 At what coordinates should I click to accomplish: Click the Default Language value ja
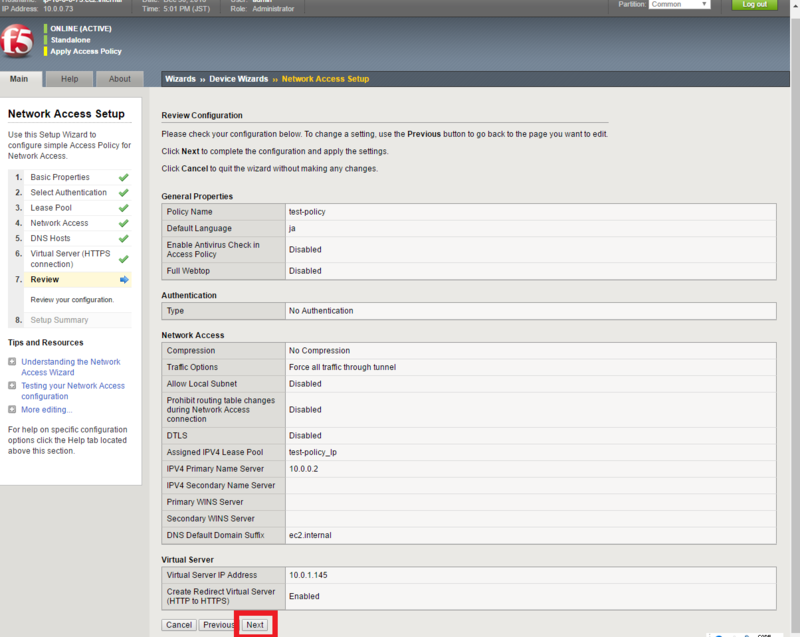(x=292, y=228)
